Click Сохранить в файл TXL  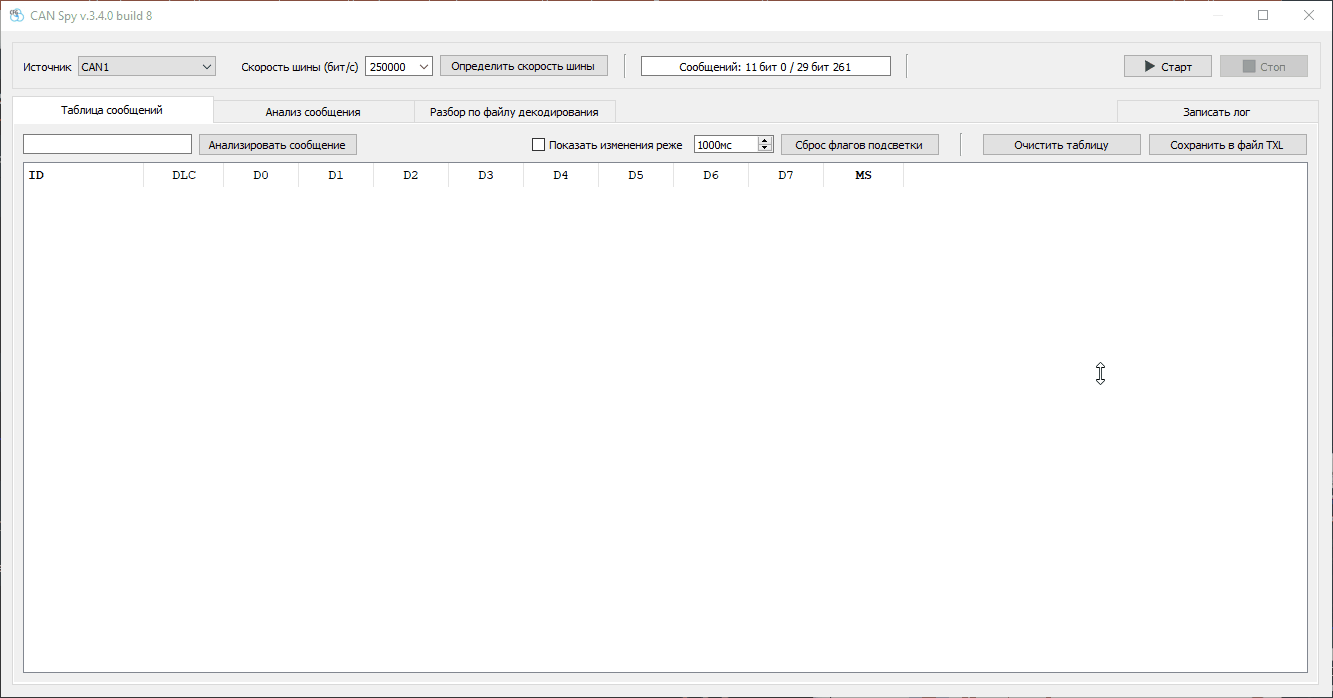coord(1226,145)
